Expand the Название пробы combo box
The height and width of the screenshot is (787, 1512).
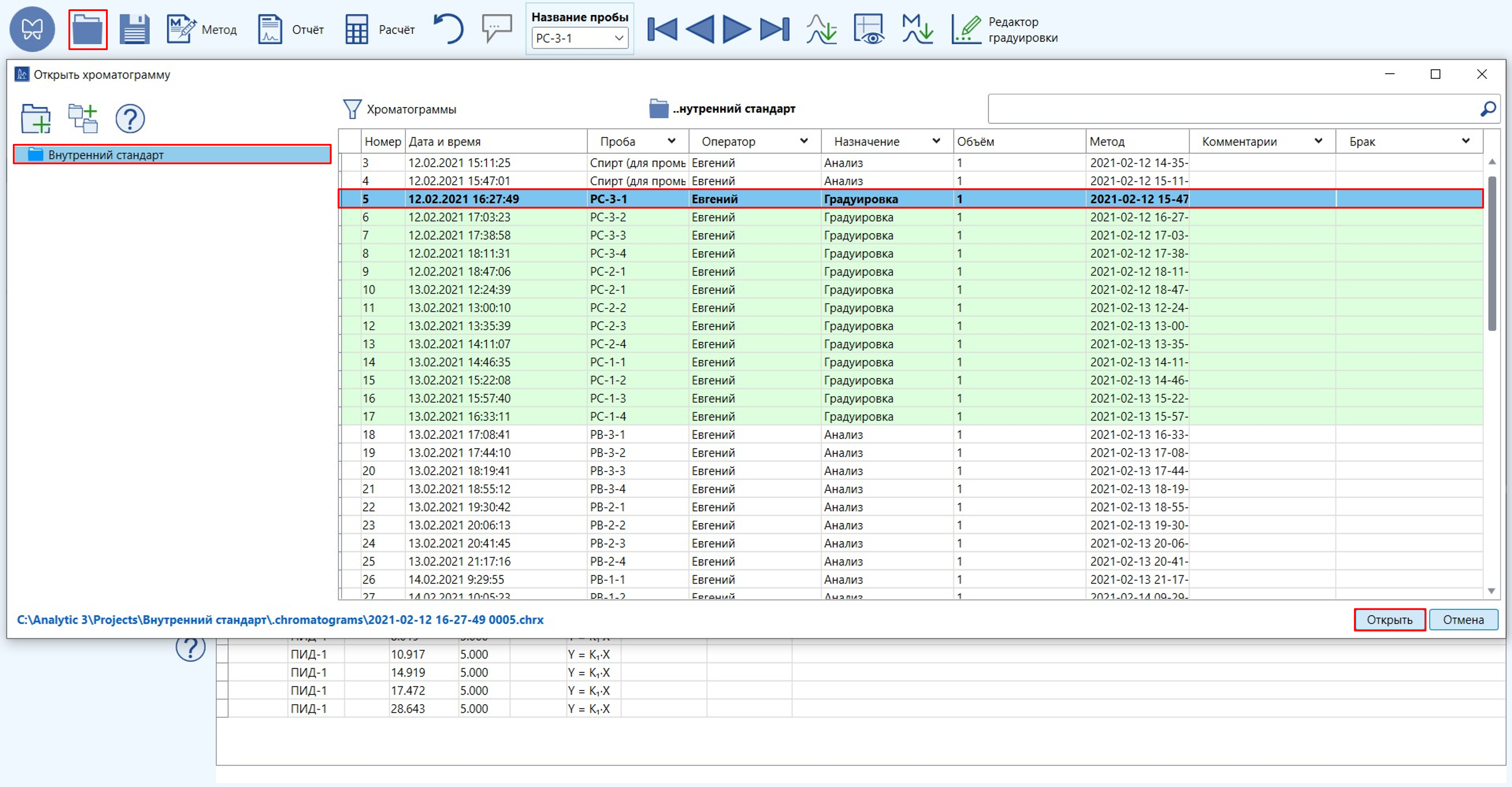point(619,39)
